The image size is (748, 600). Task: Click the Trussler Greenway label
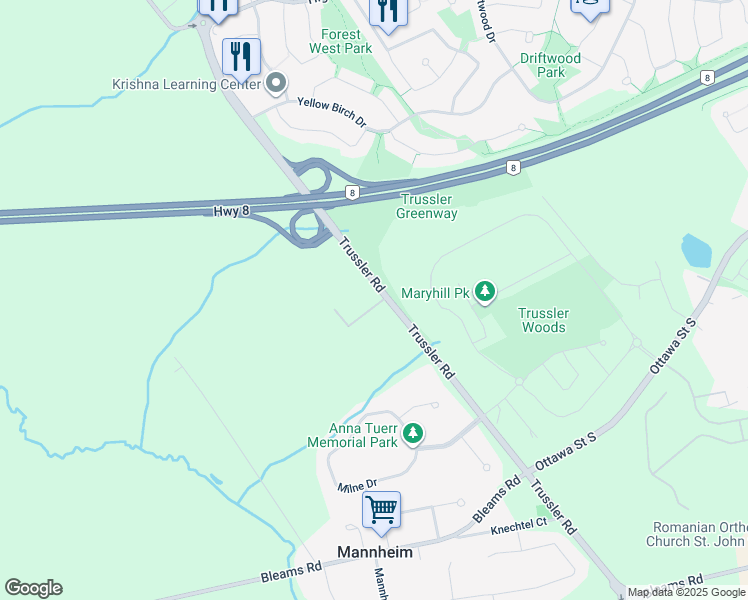[426, 206]
